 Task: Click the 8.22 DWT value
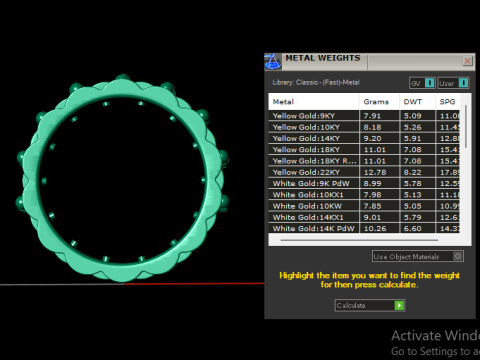click(x=413, y=172)
